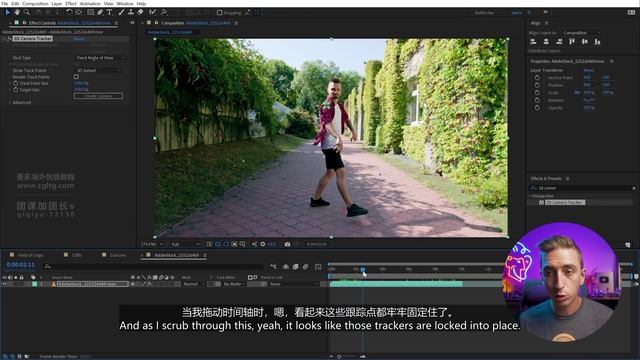Toggle Target Size stopwatch

coord(16,89)
